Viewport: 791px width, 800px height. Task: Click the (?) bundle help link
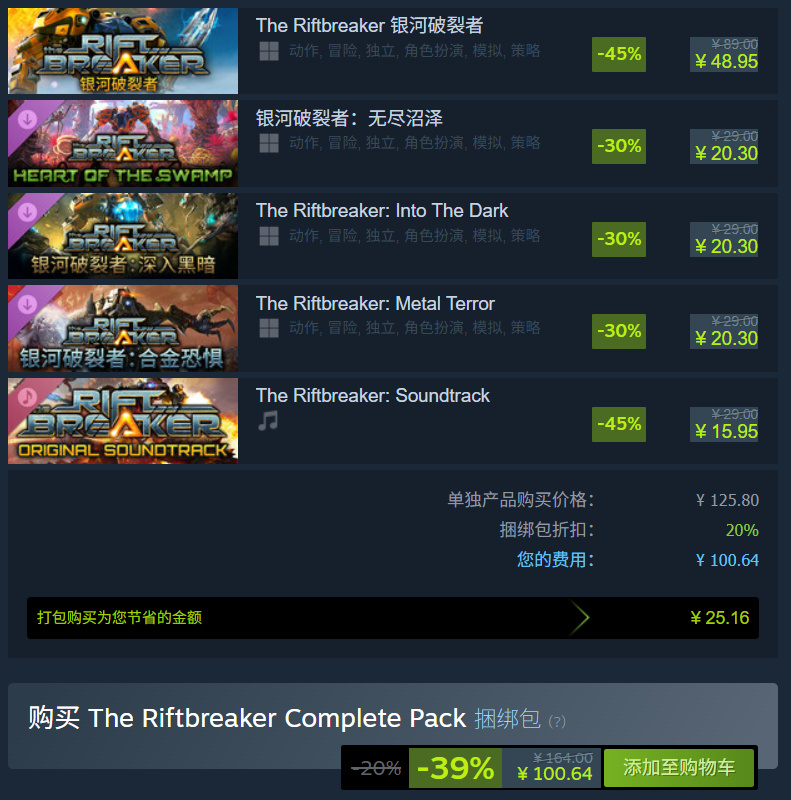pos(557,721)
